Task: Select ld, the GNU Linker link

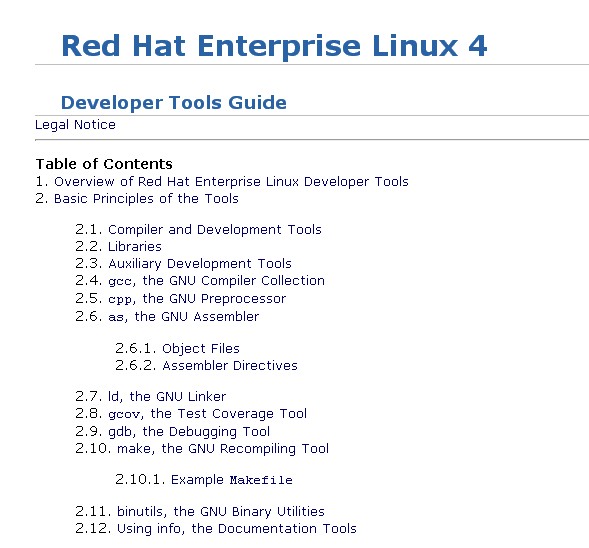Action: point(167,397)
